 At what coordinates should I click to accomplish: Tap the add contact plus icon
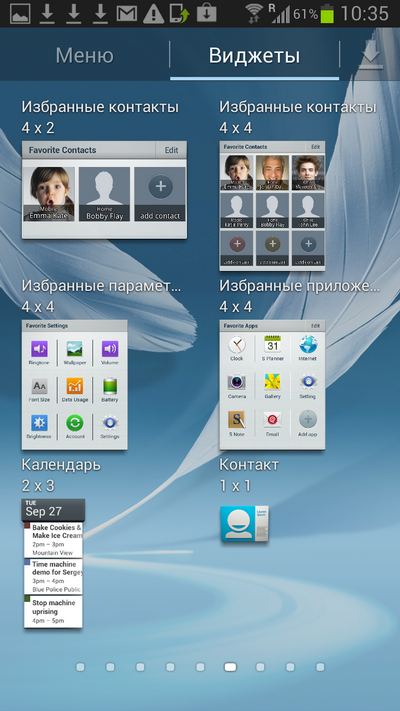pyautogui.click(x=161, y=186)
